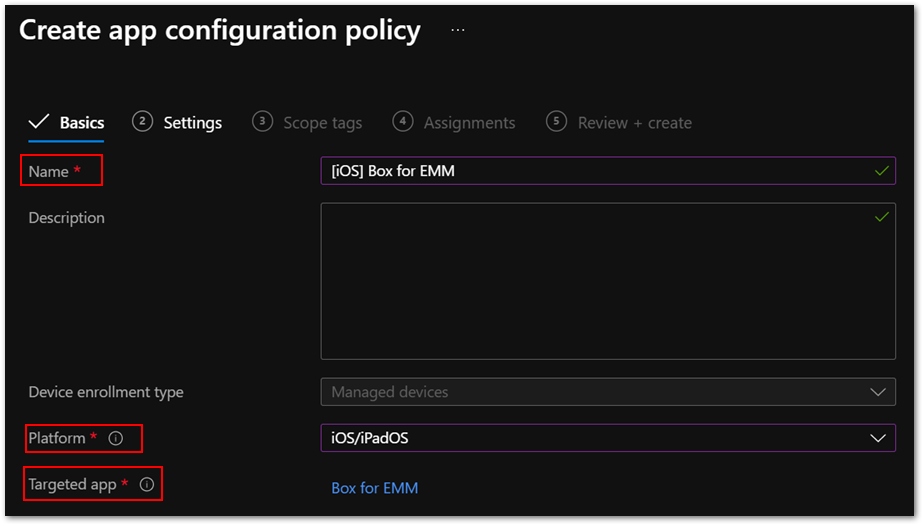Switch to the Assignments step tab
This screenshot has width=923, height=525.
pyautogui.click(x=454, y=122)
